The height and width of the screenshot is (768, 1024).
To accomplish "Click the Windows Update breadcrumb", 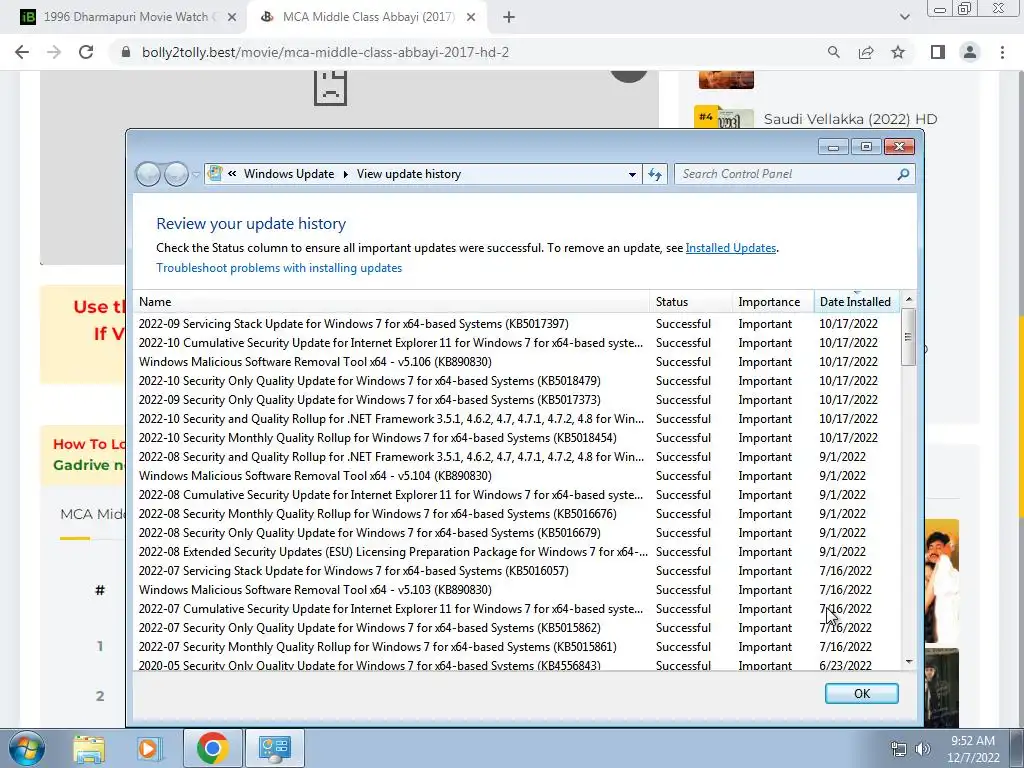I will tap(289, 174).
